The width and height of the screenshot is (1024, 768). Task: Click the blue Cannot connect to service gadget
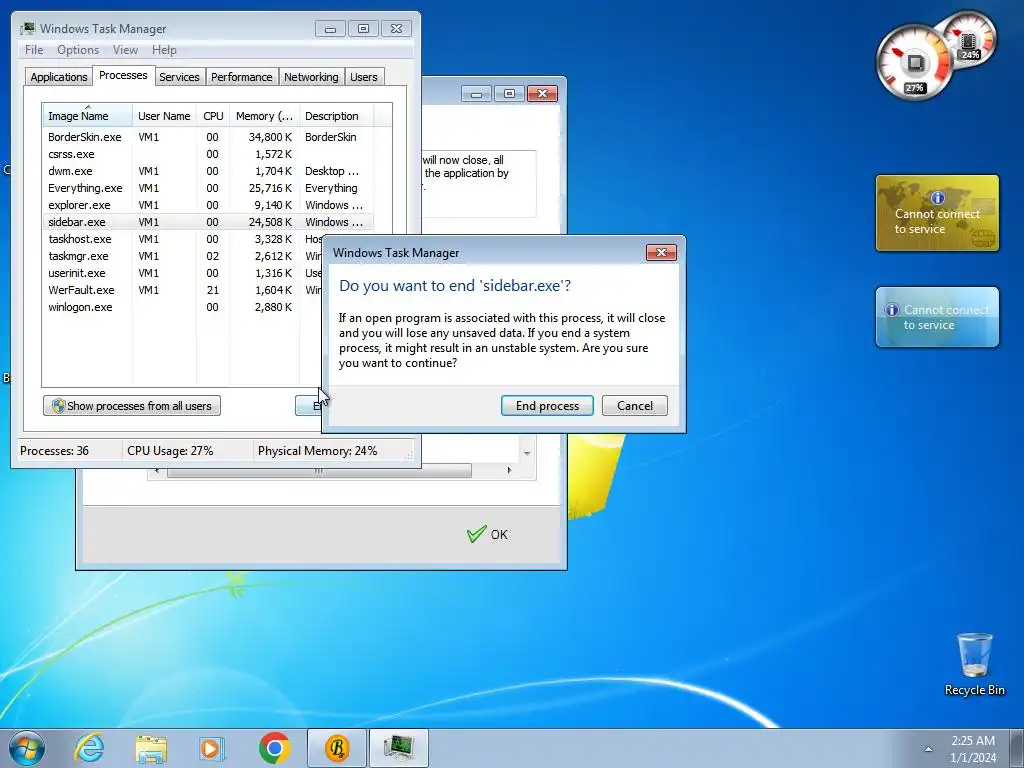pos(937,317)
